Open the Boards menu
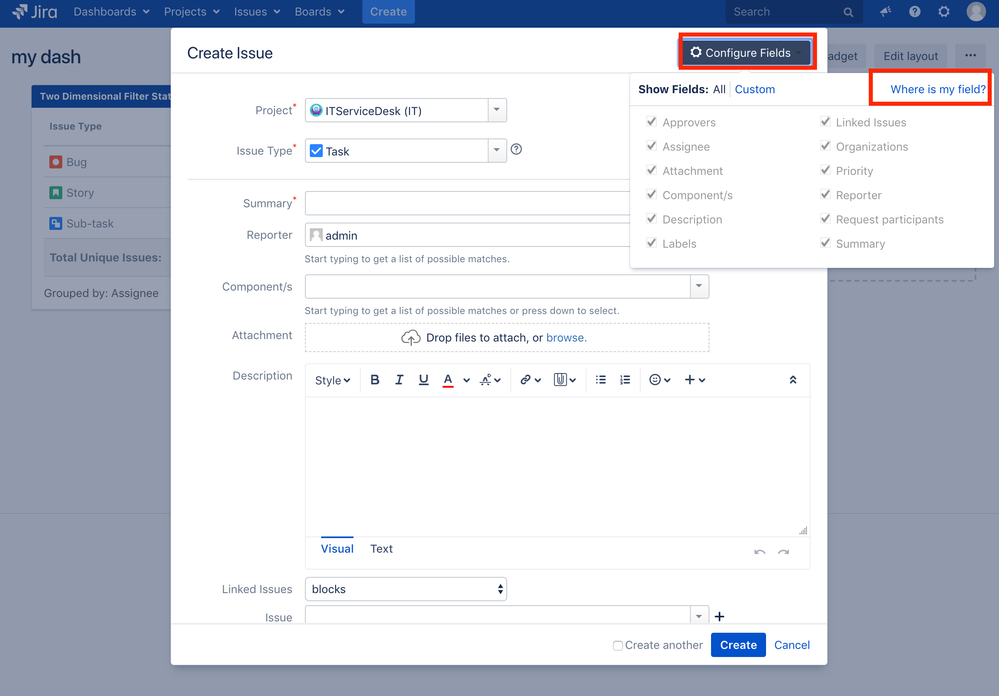 pos(320,11)
